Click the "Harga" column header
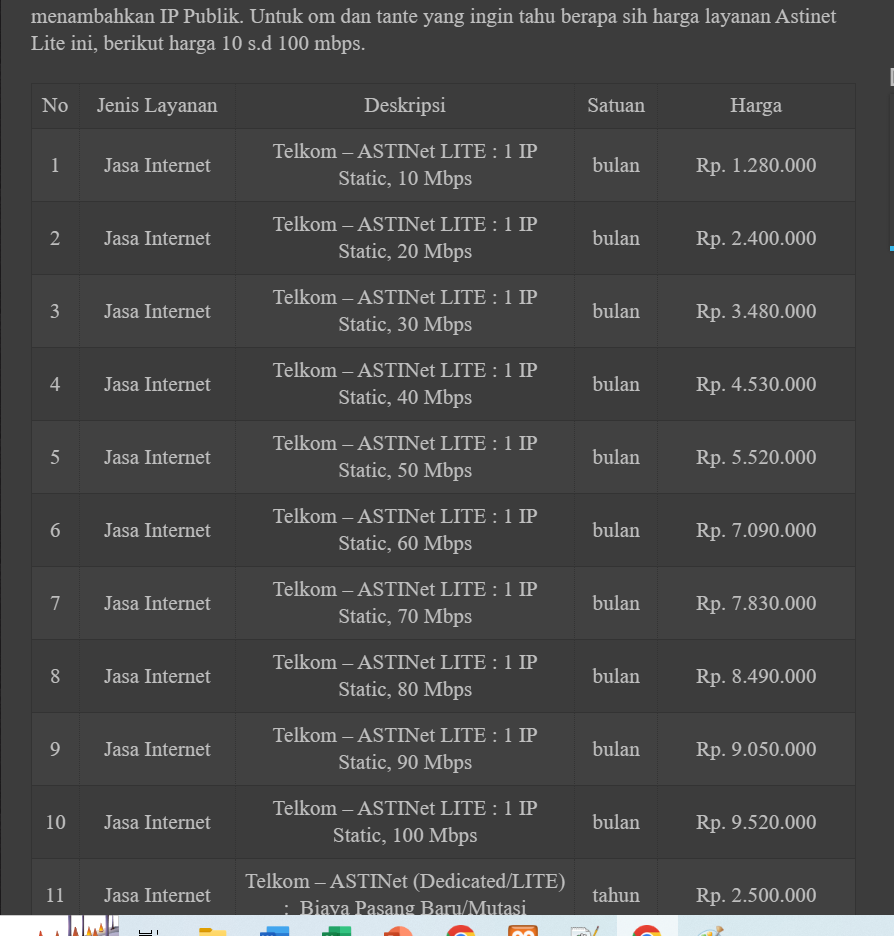The width and height of the screenshot is (894, 936). (756, 106)
